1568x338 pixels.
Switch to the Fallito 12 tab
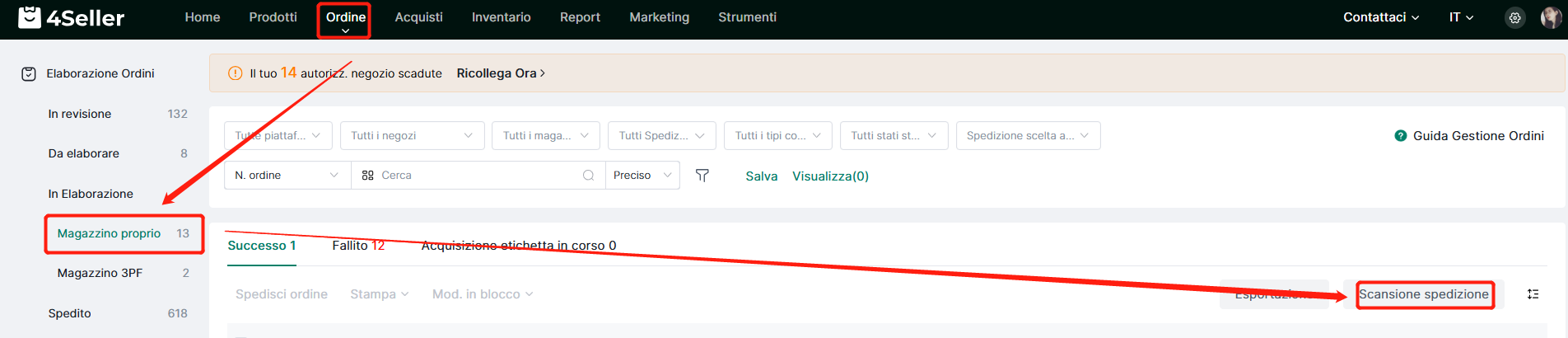pyautogui.click(x=358, y=246)
